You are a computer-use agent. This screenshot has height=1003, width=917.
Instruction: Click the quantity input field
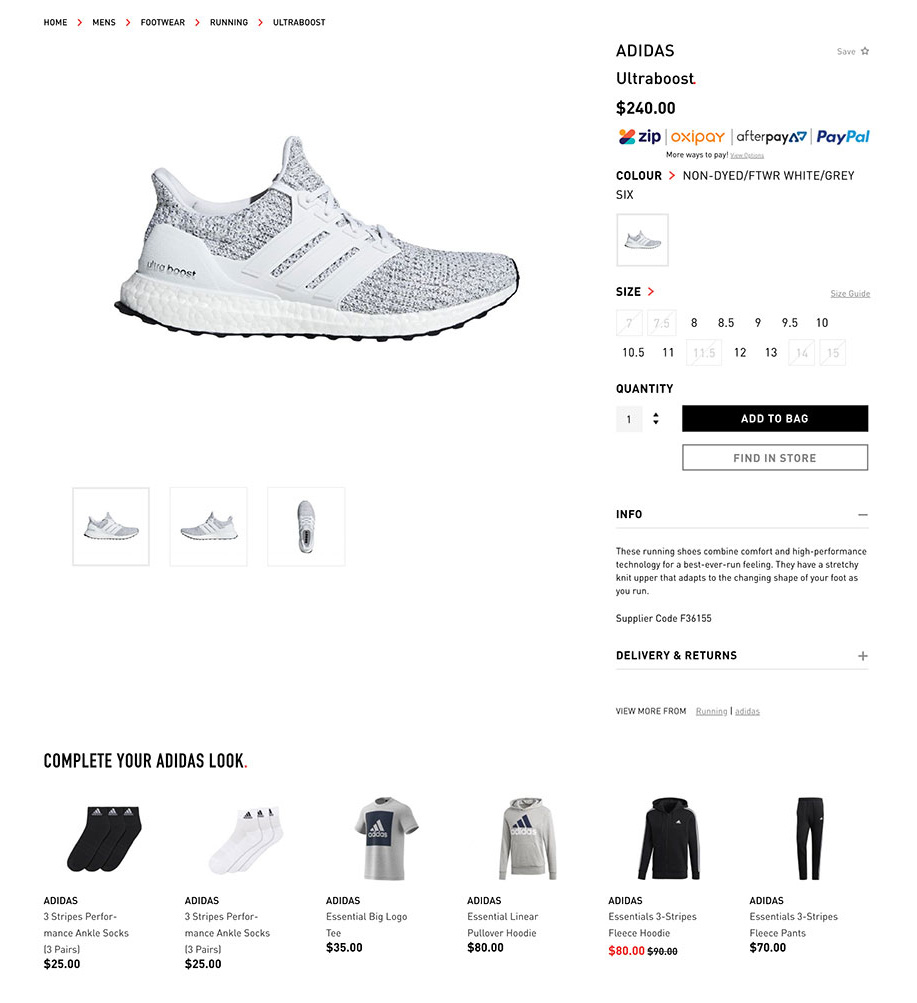629,419
